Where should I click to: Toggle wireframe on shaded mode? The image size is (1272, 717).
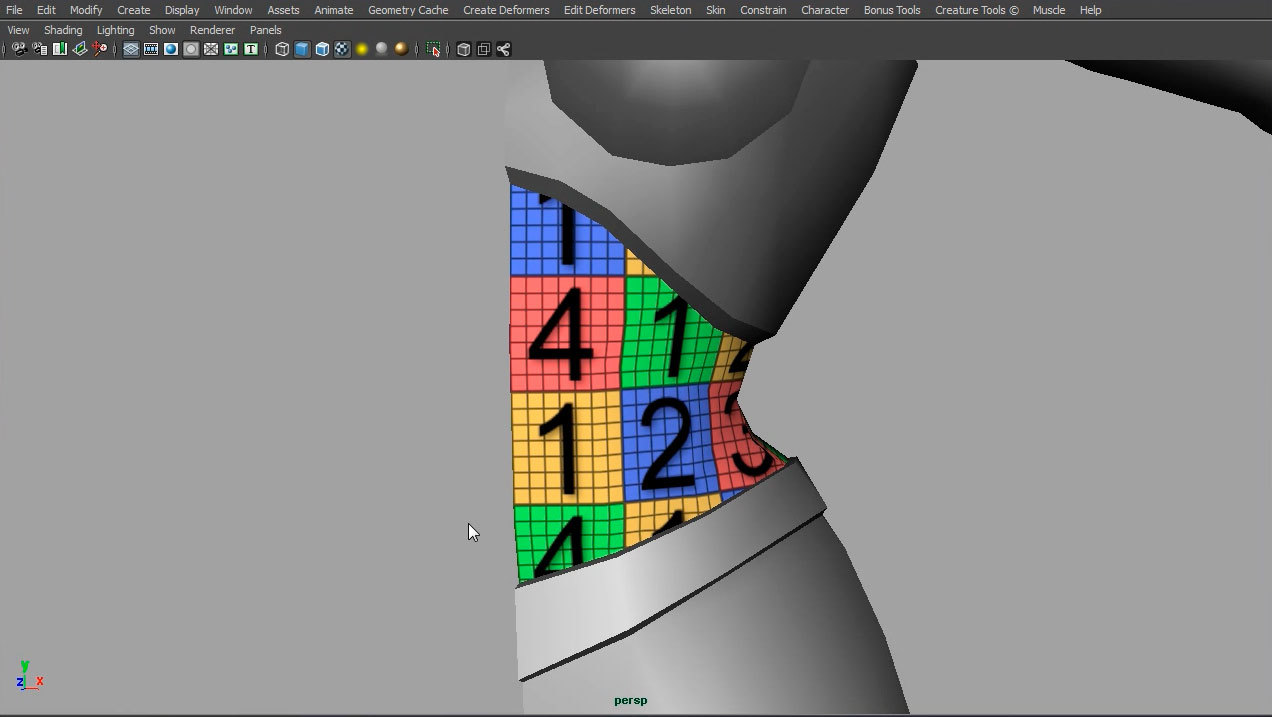pyautogui.click(x=322, y=49)
